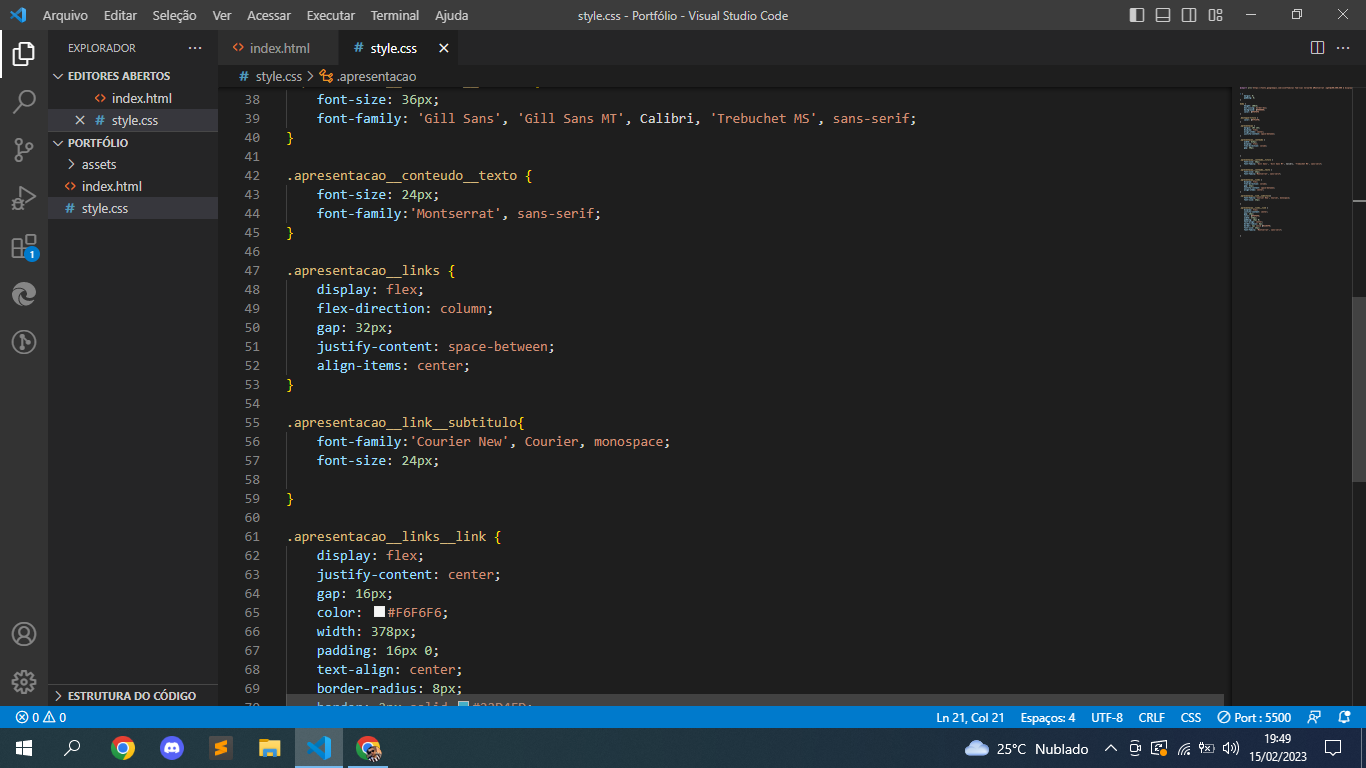Click line number 55 in gutter
The image size is (1366, 768).
[252, 422]
